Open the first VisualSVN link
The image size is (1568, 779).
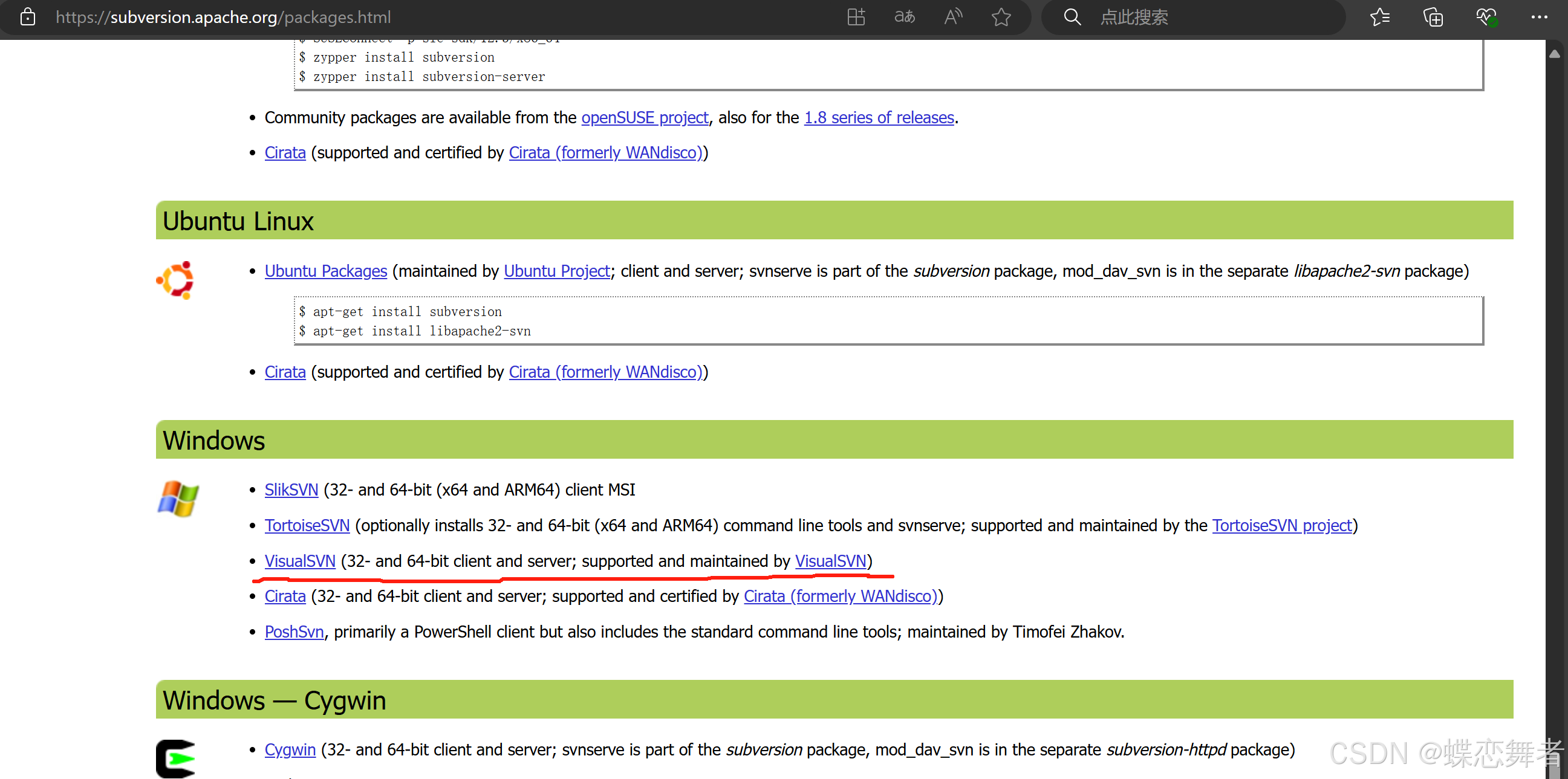(x=299, y=561)
